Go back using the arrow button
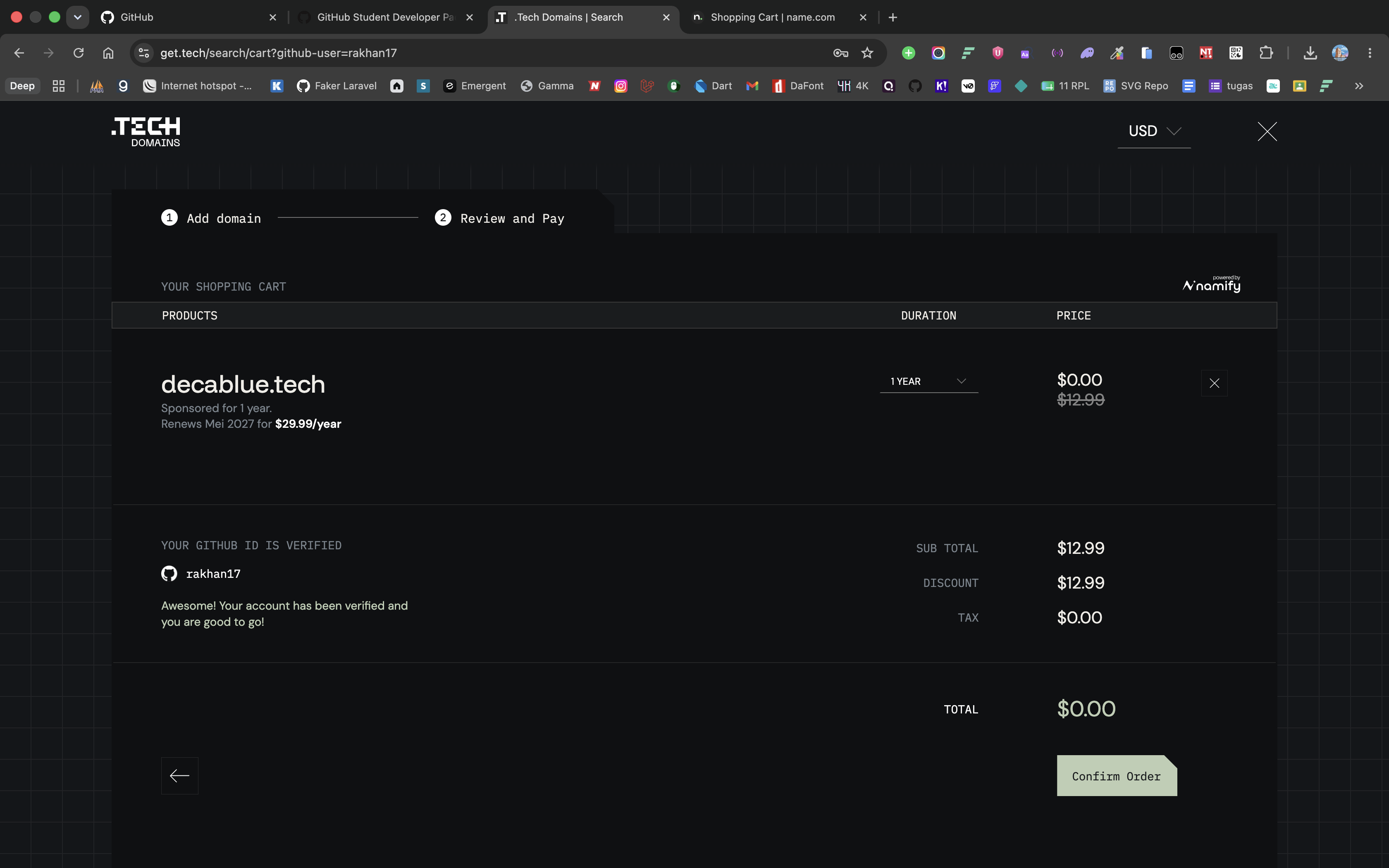1389x868 pixels. coord(180,775)
